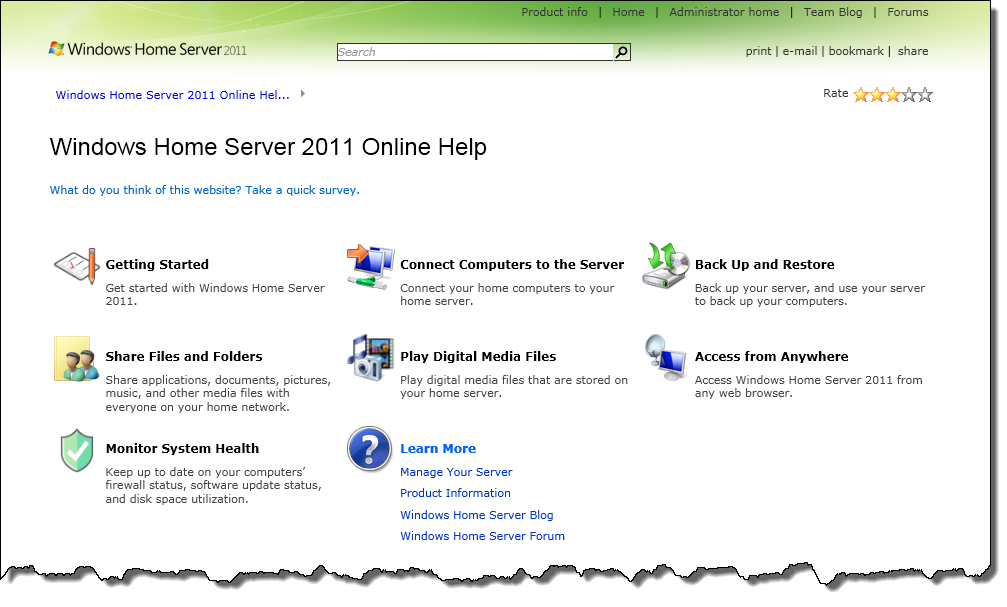Click the page title Windows Home Server 2011 Online Help
This screenshot has width=1007, height=607.
pyautogui.click(x=268, y=147)
